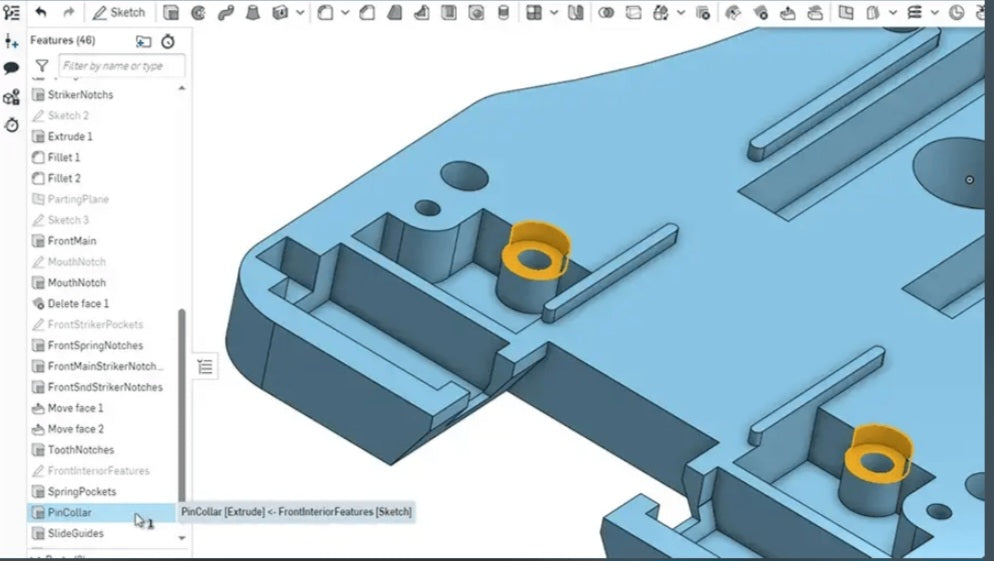Click the stopwatch icon beside Features header
This screenshot has height=561, width=994.
(x=168, y=42)
